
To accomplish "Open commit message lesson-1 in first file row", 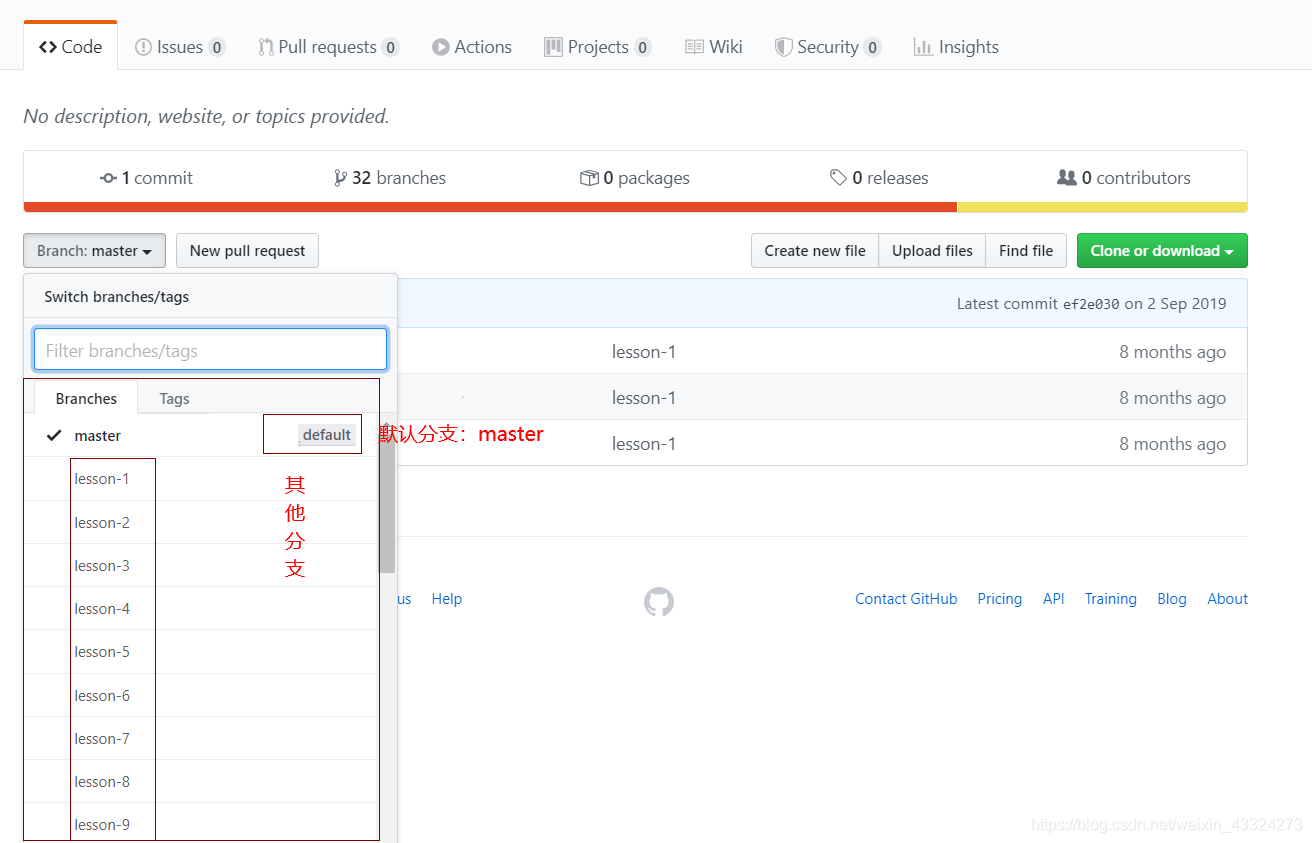I will click(644, 352).
